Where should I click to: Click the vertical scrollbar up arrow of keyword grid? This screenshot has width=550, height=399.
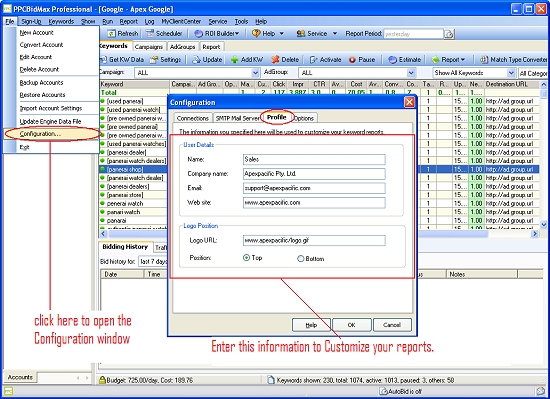544,84
